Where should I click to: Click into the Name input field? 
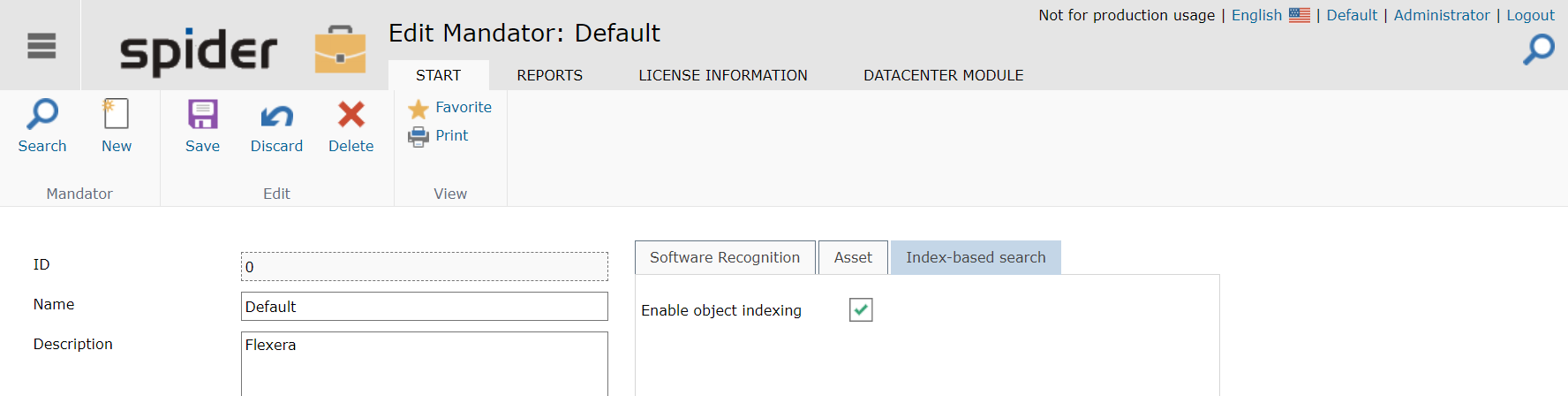pos(424,306)
